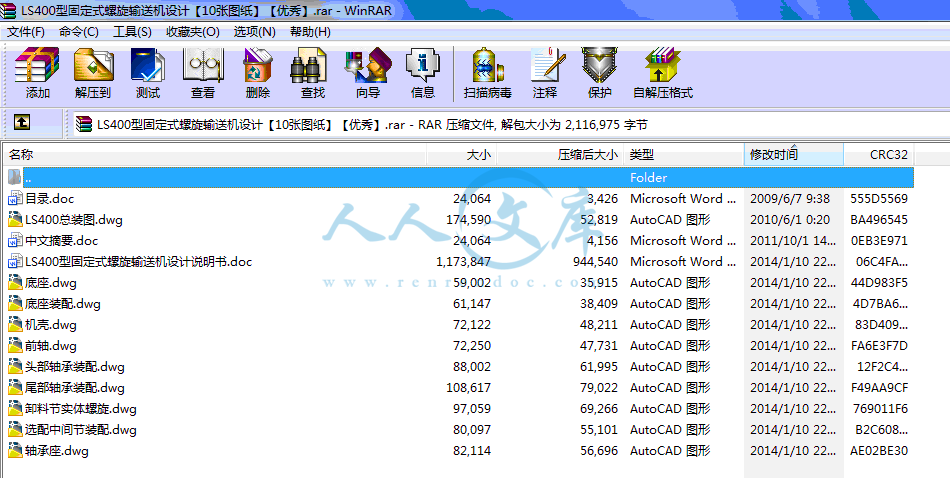Click compressed size value 79,022
The width and height of the screenshot is (950, 478).
point(599,388)
